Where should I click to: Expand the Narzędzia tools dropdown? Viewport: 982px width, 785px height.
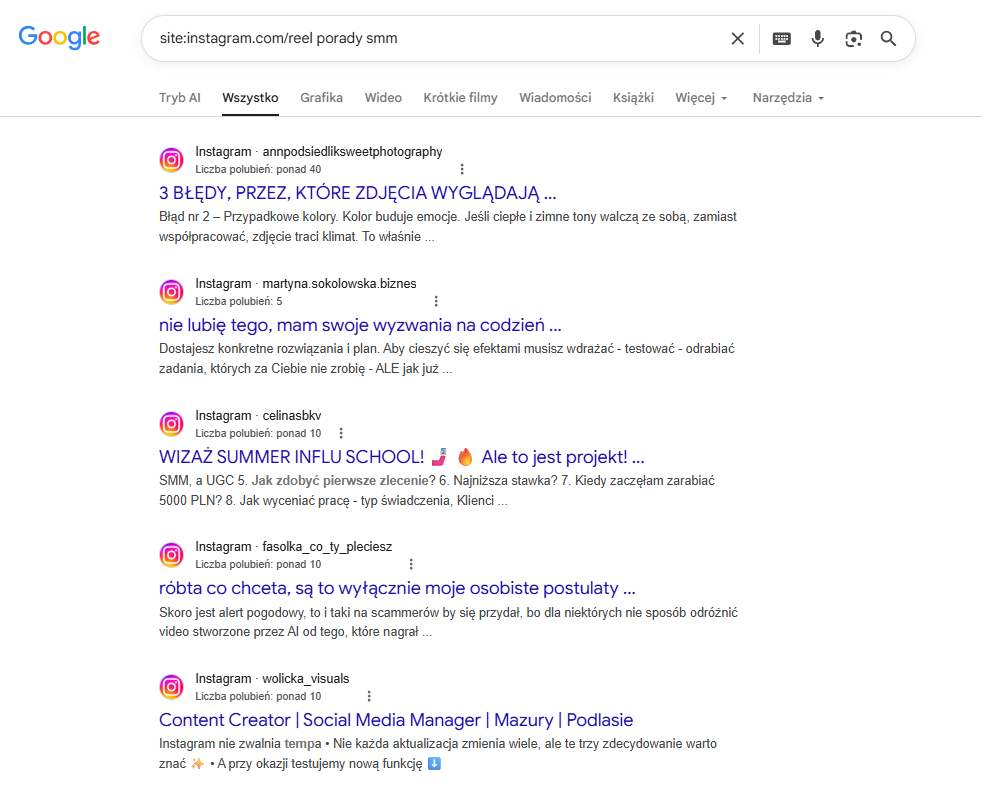[x=788, y=98]
